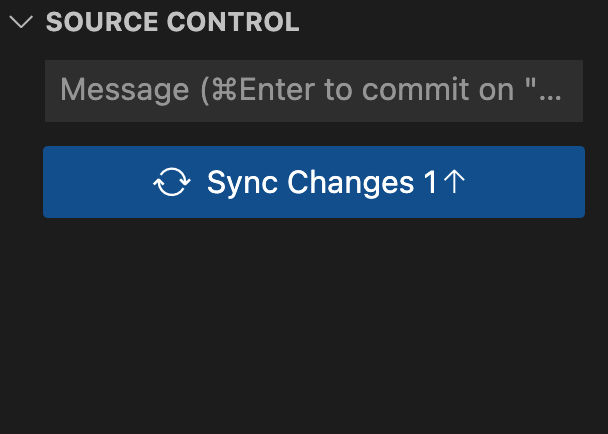Image resolution: width=608 pixels, height=434 pixels.
Task: Hit the rotating arrows icon left of Sync
Action: (172, 182)
